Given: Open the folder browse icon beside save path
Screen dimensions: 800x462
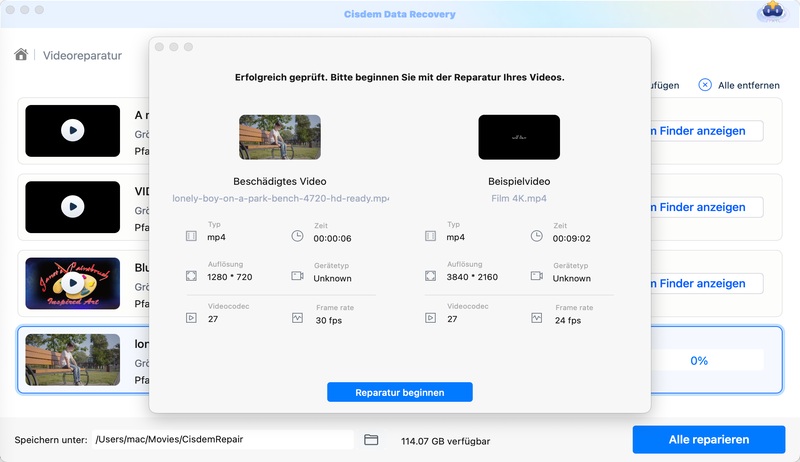Looking at the screenshot, I should point(371,440).
